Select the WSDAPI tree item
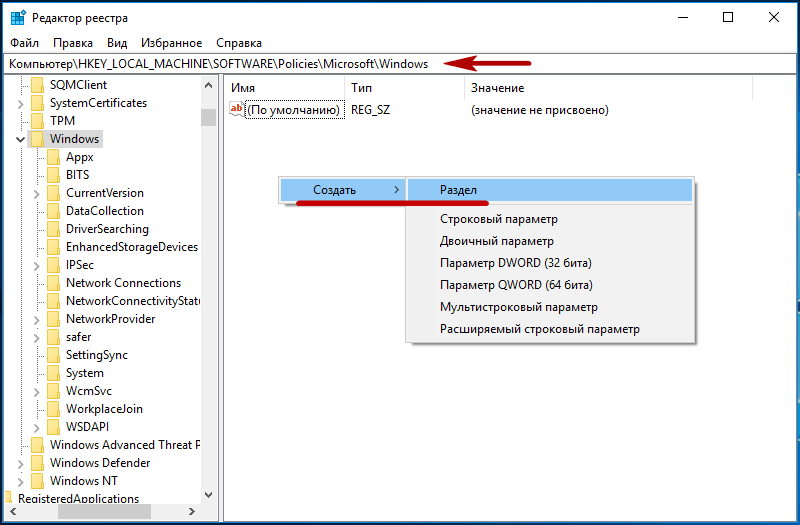The image size is (800, 525). pyautogui.click(x=87, y=427)
